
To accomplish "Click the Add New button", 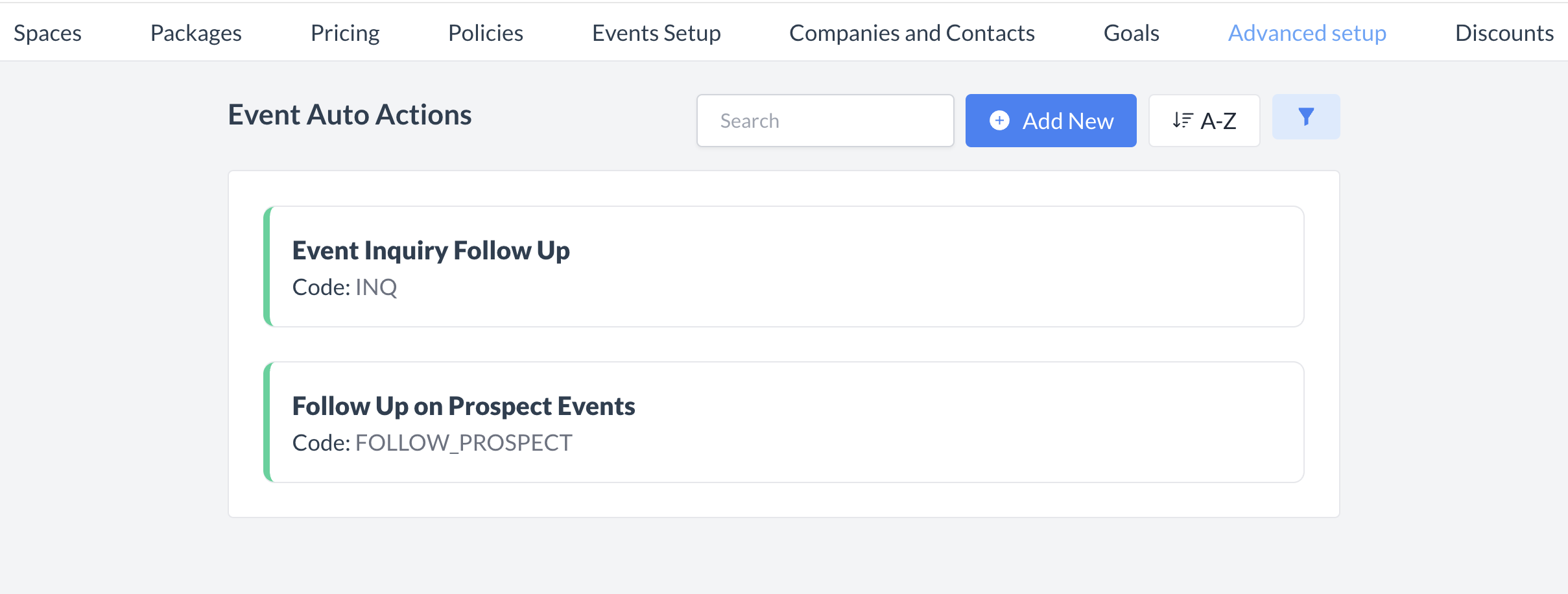I will point(1051,121).
